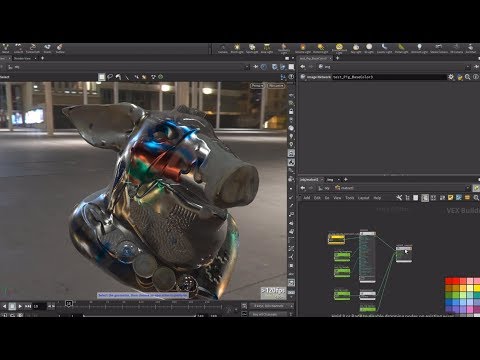Open the View menu in network editor

click(337, 198)
